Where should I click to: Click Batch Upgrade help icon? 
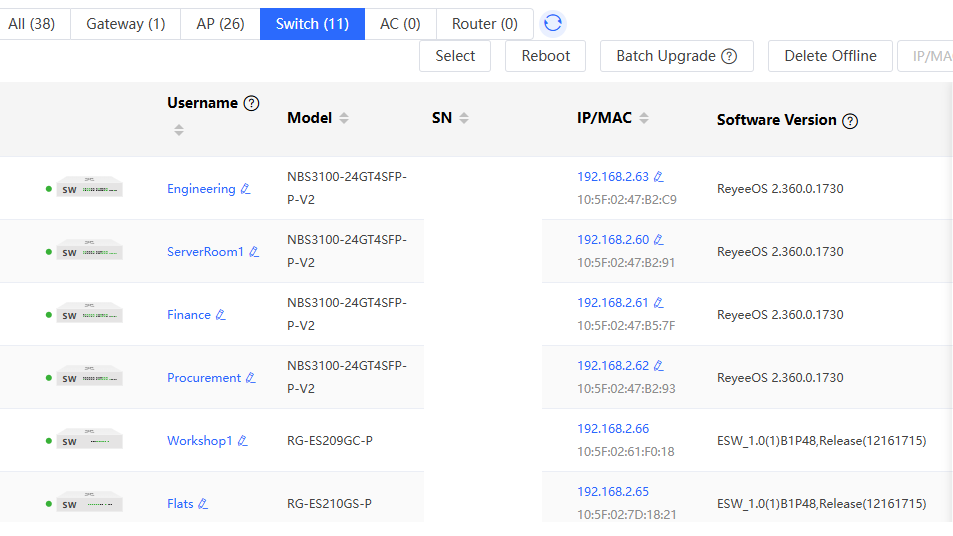(x=729, y=57)
